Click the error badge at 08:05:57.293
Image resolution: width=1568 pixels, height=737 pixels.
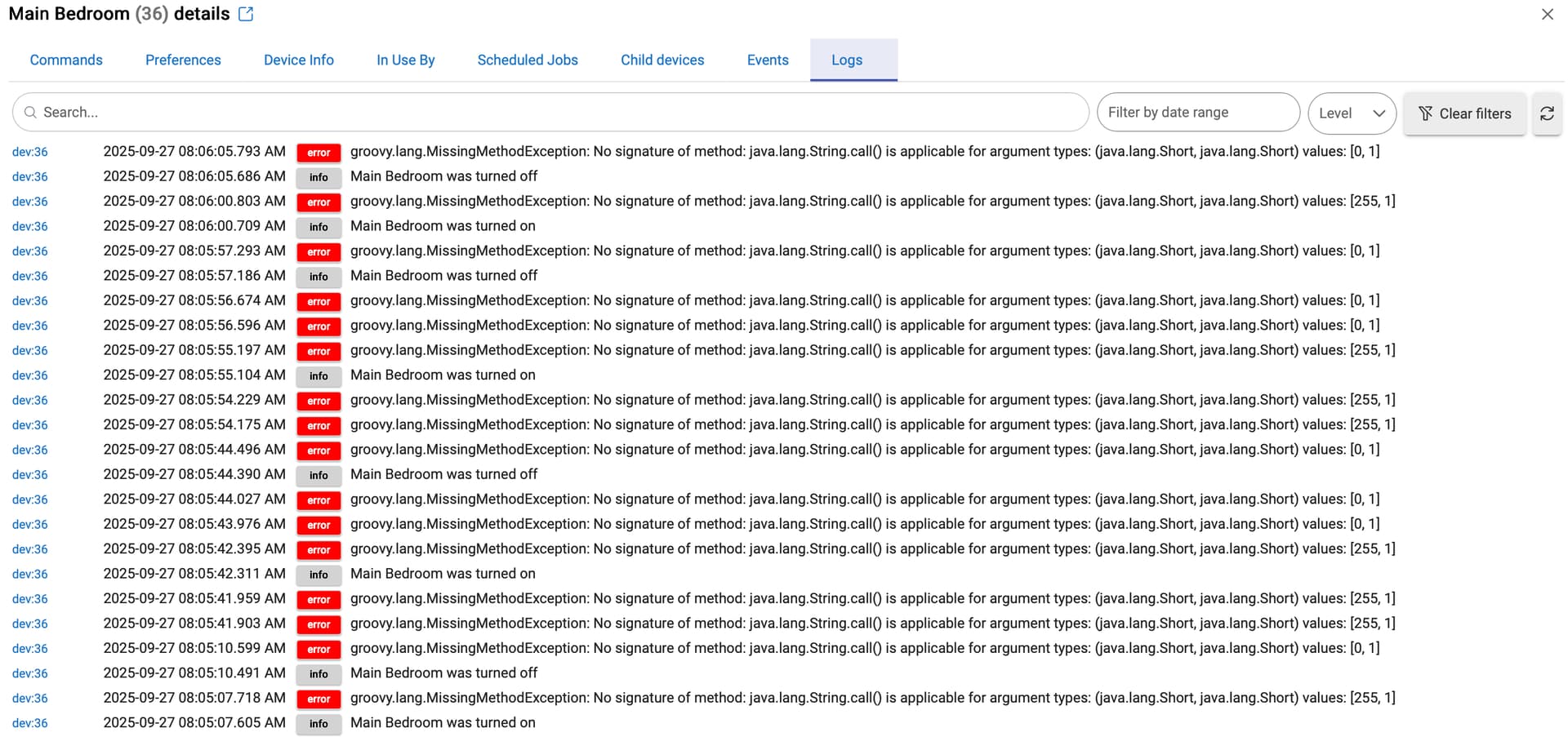(x=318, y=252)
